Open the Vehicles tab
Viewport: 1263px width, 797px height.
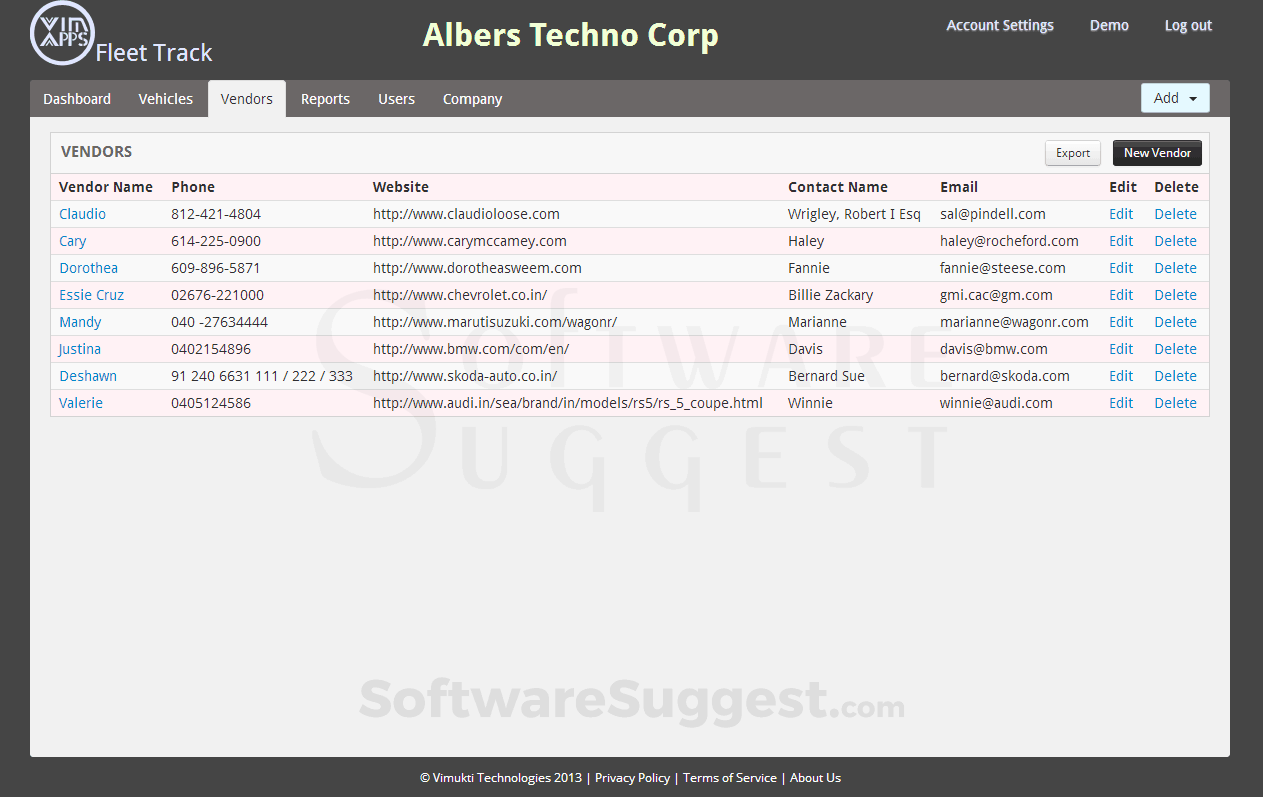coord(166,99)
